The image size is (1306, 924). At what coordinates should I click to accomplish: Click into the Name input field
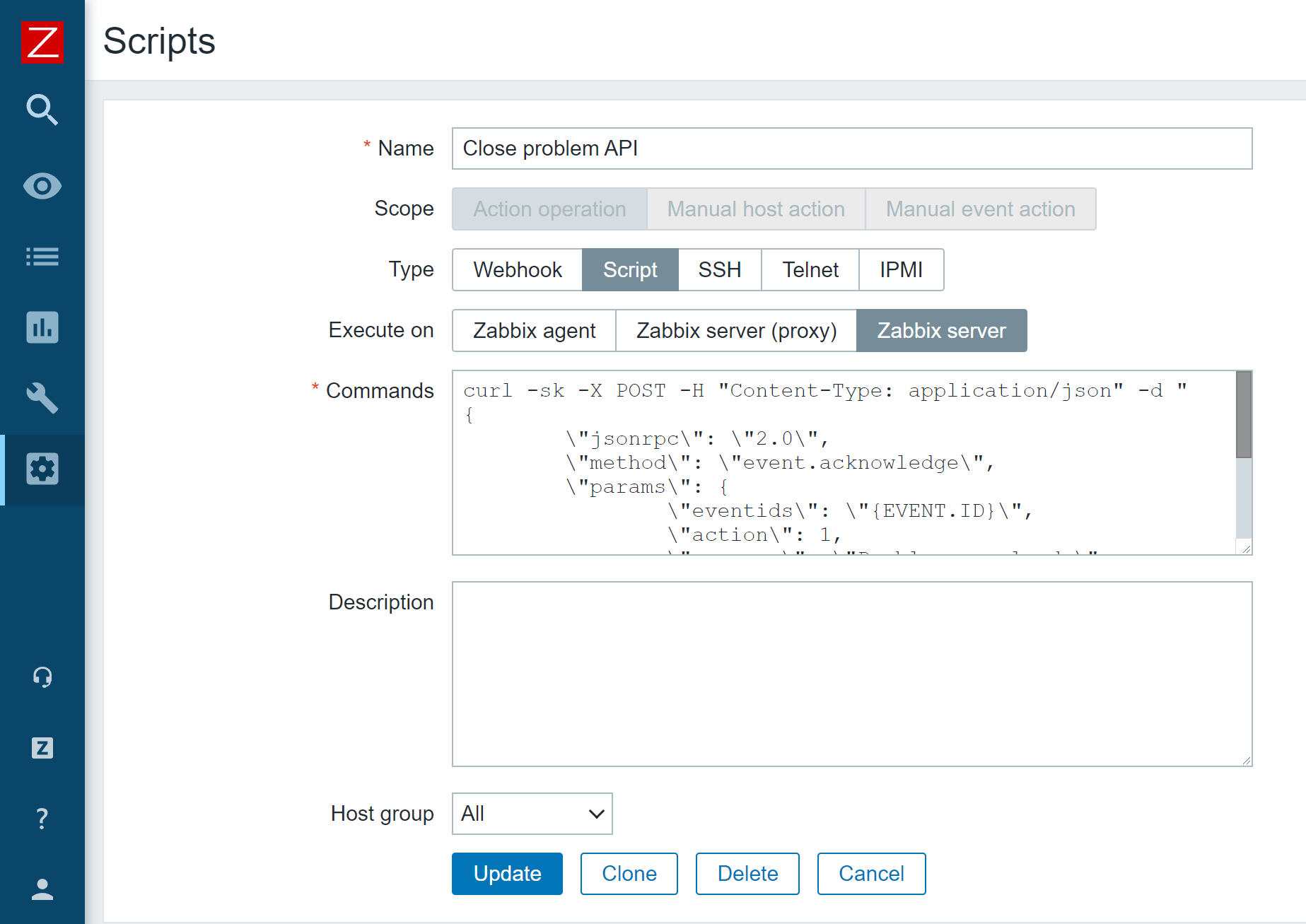pyautogui.click(x=852, y=148)
